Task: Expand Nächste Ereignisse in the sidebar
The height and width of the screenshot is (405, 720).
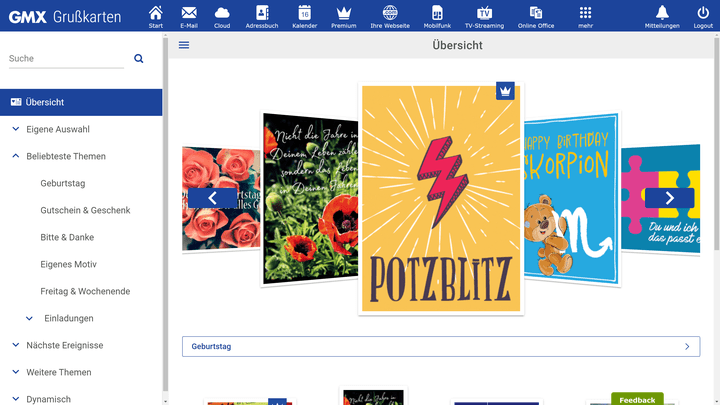Action: (15, 345)
